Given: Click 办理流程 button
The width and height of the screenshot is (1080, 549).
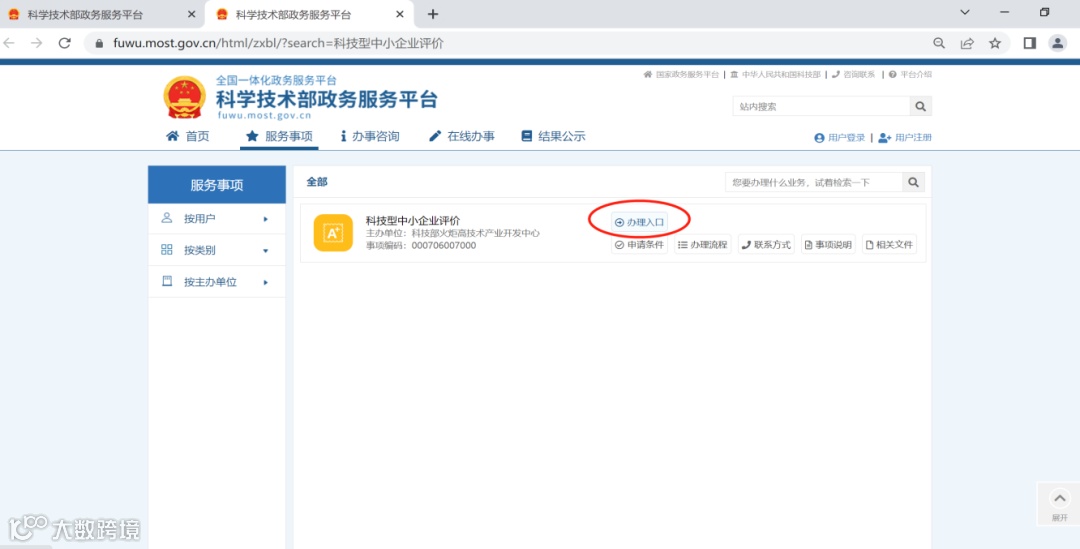Looking at the screenshot, I should click(x=703, y=245).
